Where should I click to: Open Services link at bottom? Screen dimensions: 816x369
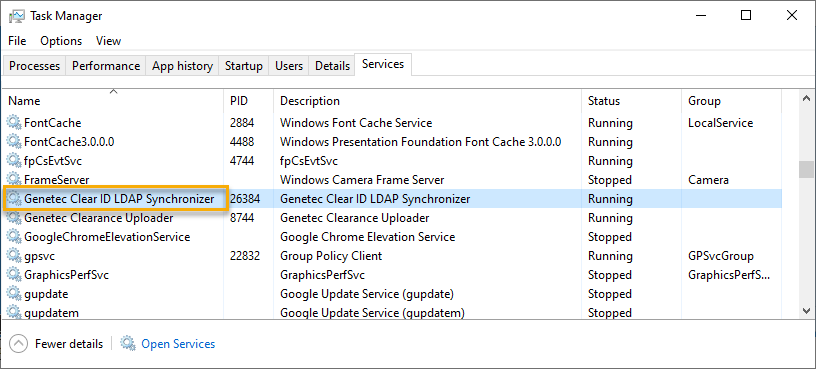coord(178,344)
